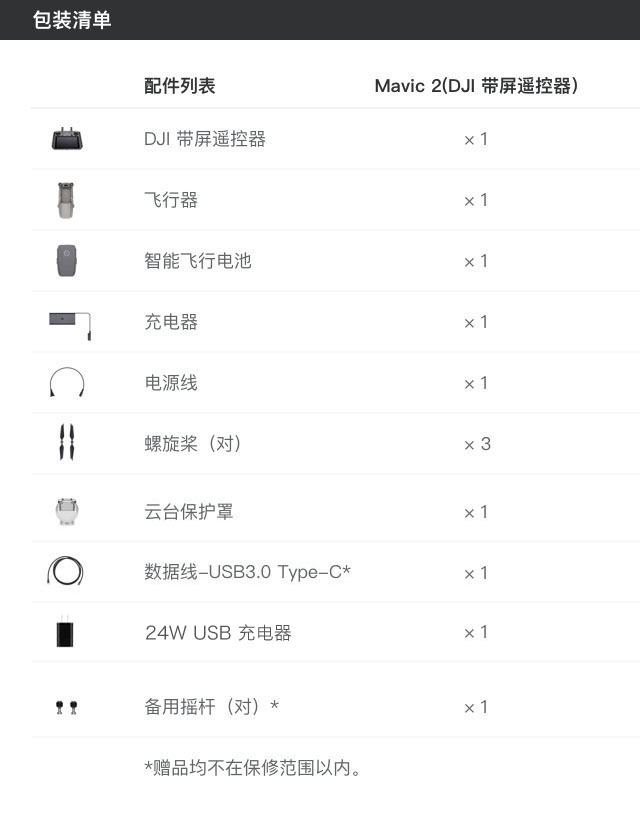Image resolution: width=640 pixels, height=815 pixels.
Task: Select the black 24W USB charger icon
Action: click(x=65, y=631)
